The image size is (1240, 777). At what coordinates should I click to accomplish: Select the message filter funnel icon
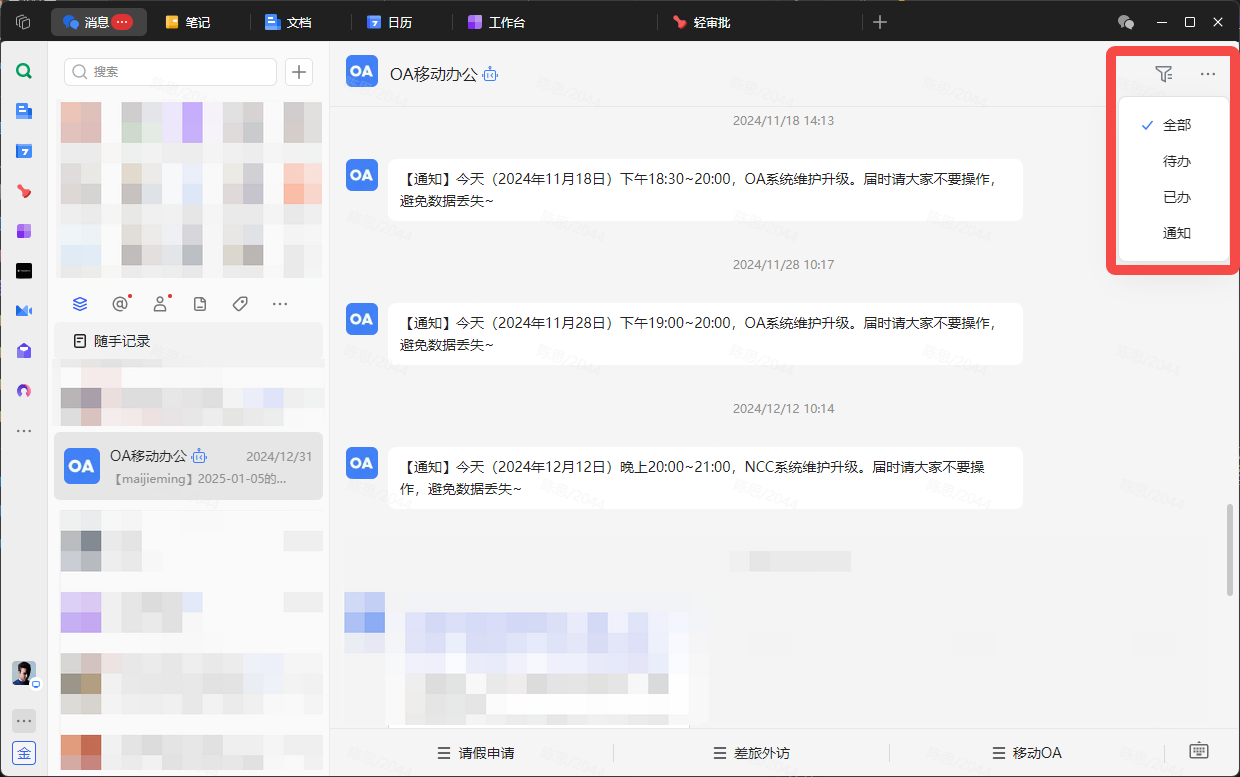coord(1163,73)
